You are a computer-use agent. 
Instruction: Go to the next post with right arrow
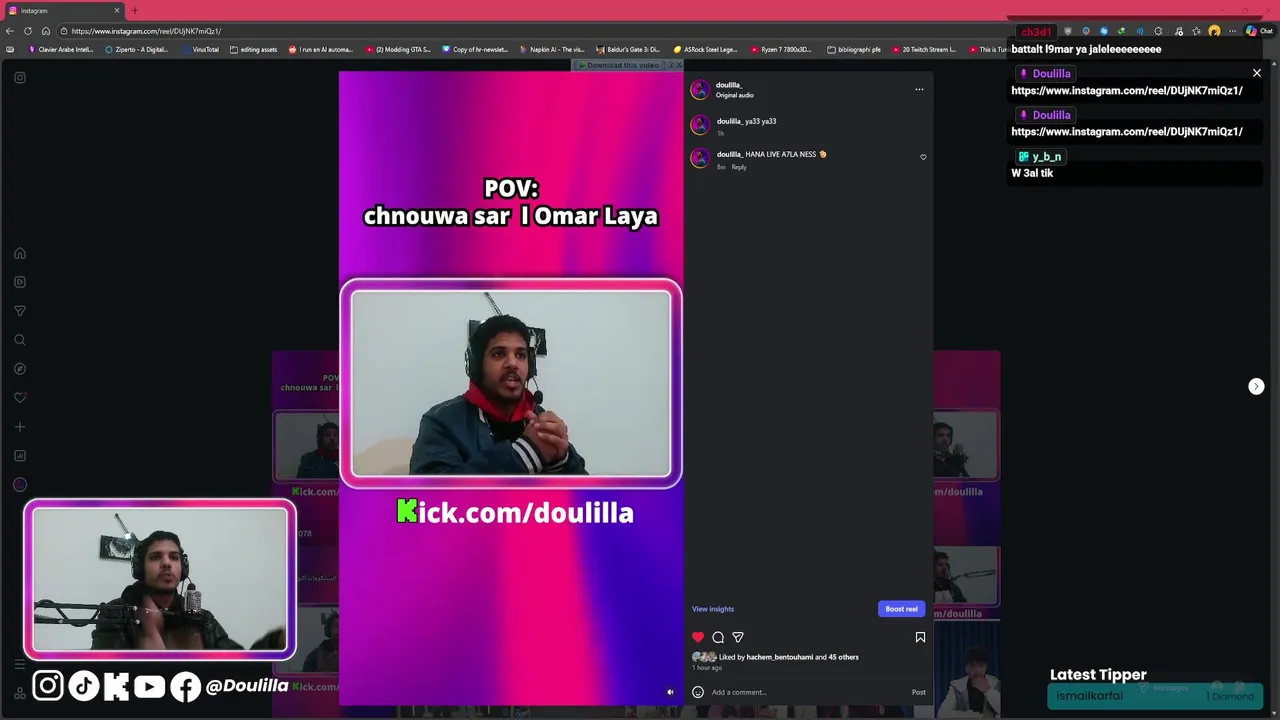click(x=1256, y=386)
